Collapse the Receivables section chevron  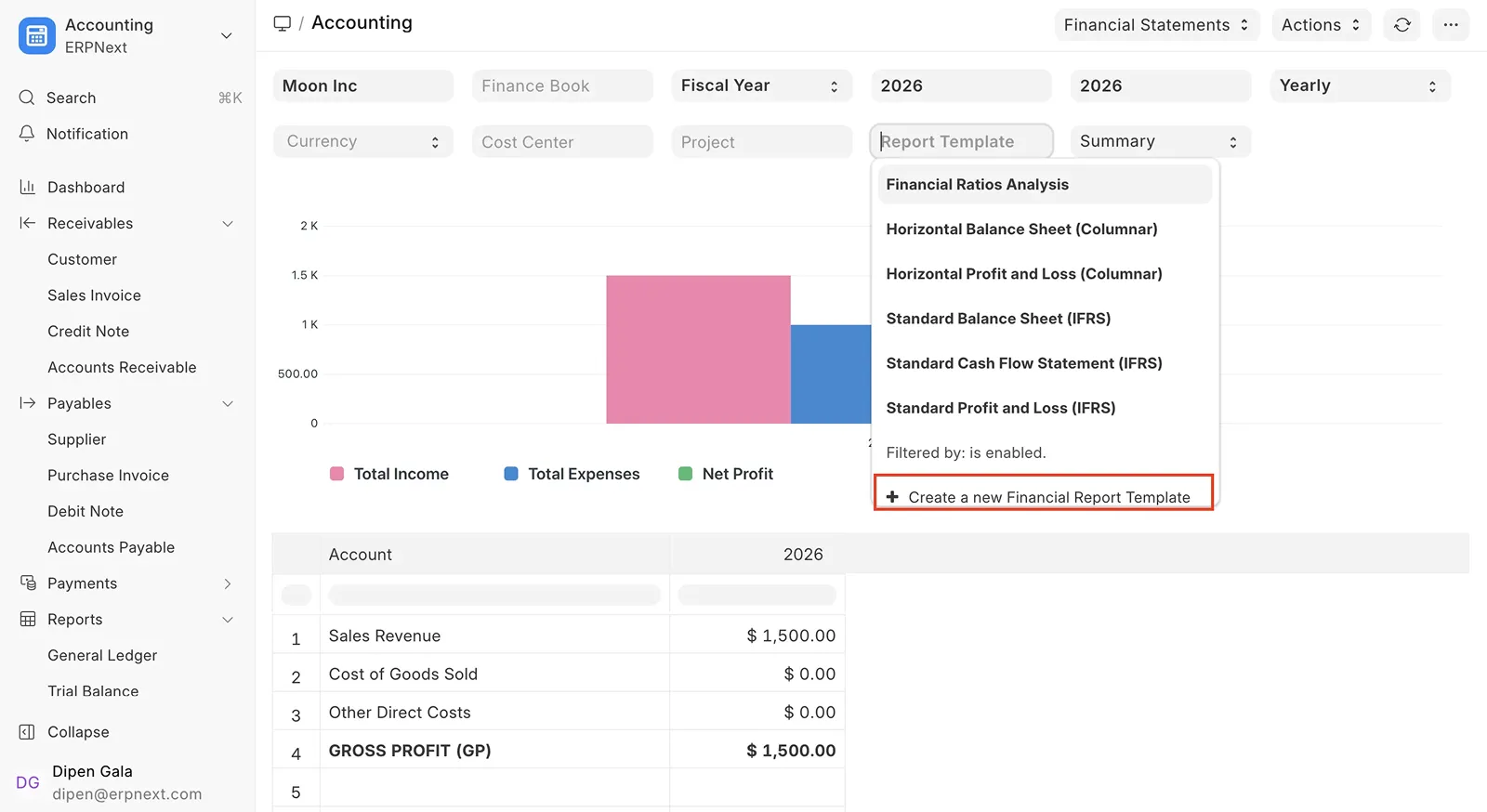click(x=228, y=224)
